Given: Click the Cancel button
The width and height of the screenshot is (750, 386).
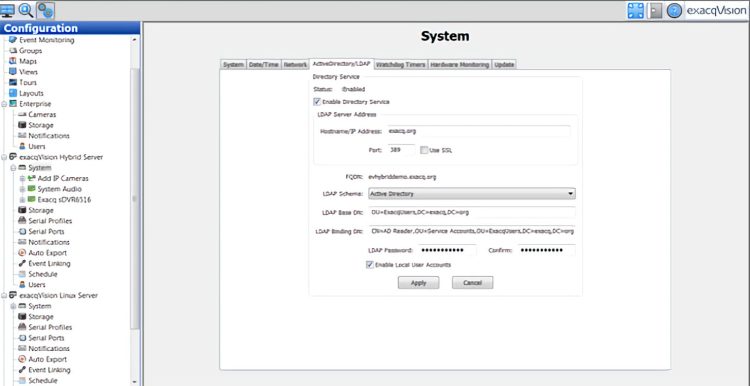Looking at the screenshot, I should pos(473,283).
